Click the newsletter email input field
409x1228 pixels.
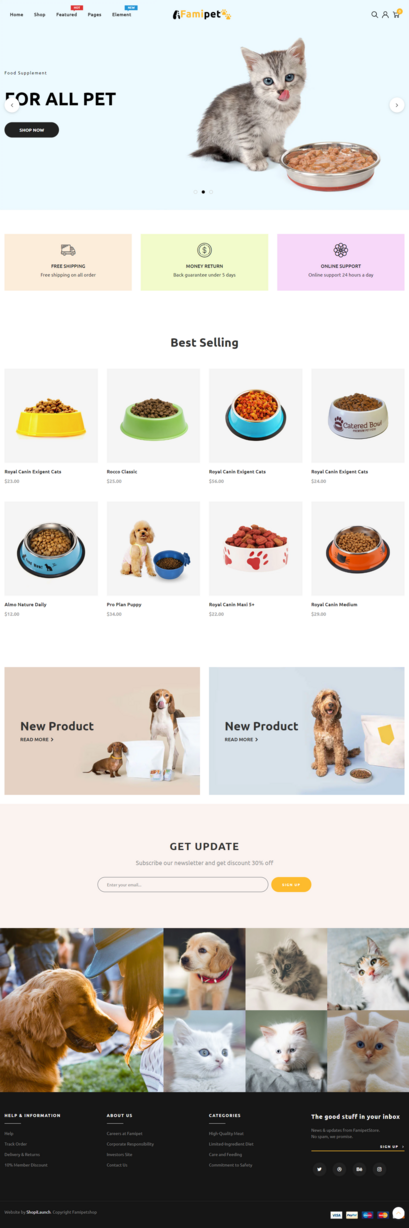pyautogui.click(x=183, y=884)
